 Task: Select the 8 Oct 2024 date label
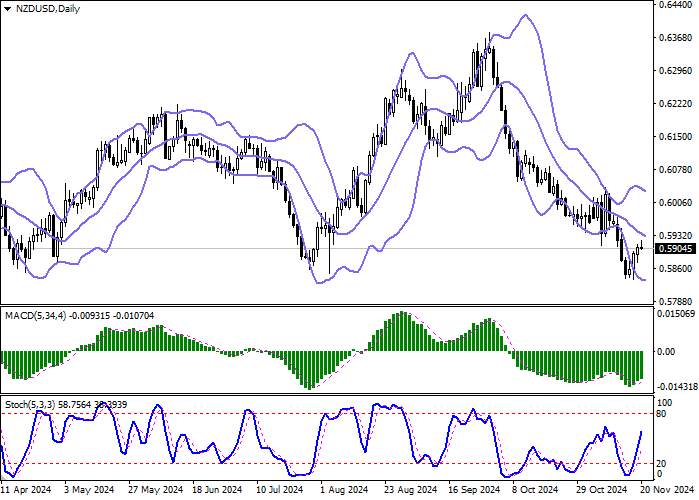[535, 490]
